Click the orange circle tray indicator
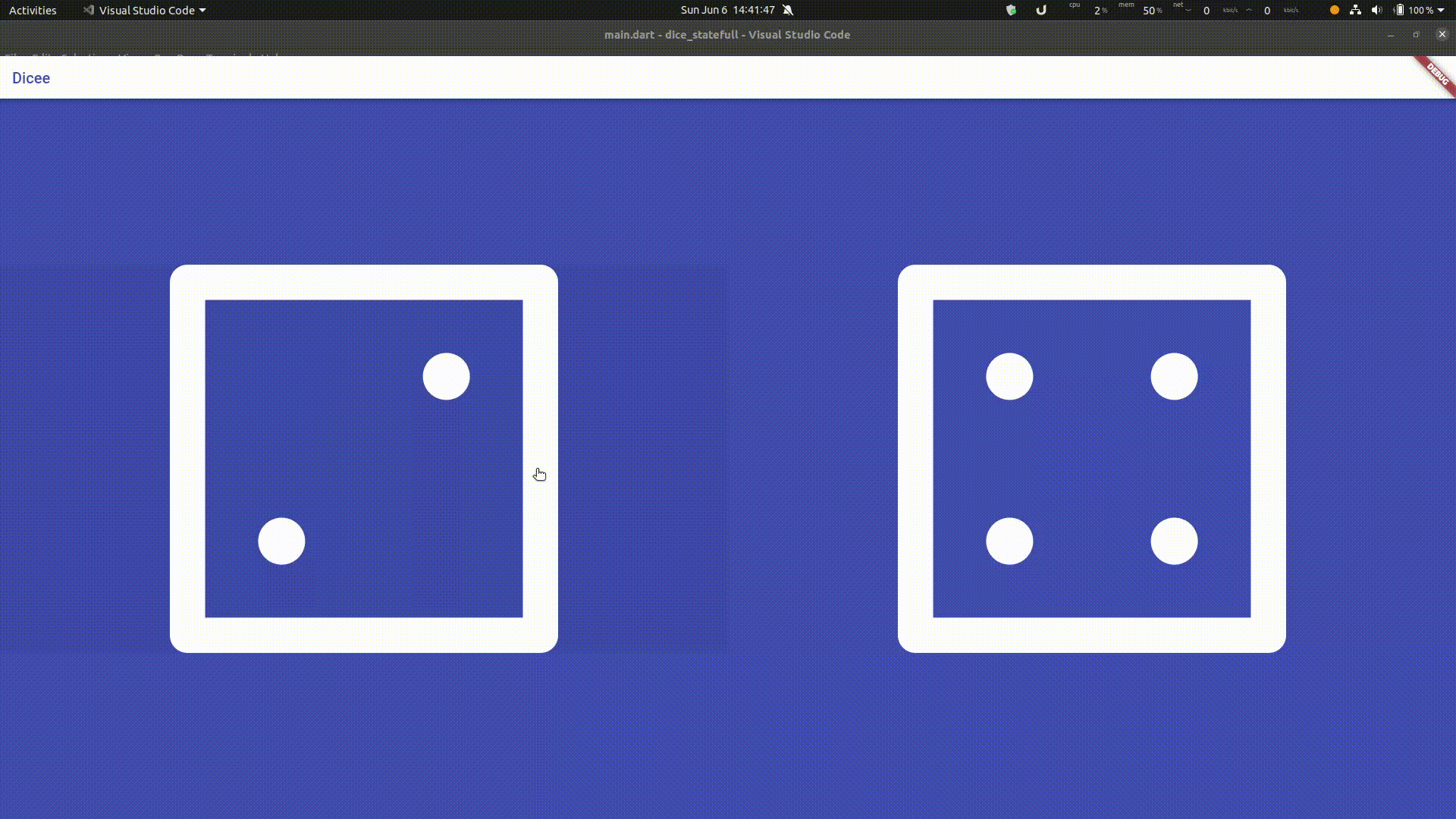The height and width of the screenshot is (819, 1456). (1335, 10)
